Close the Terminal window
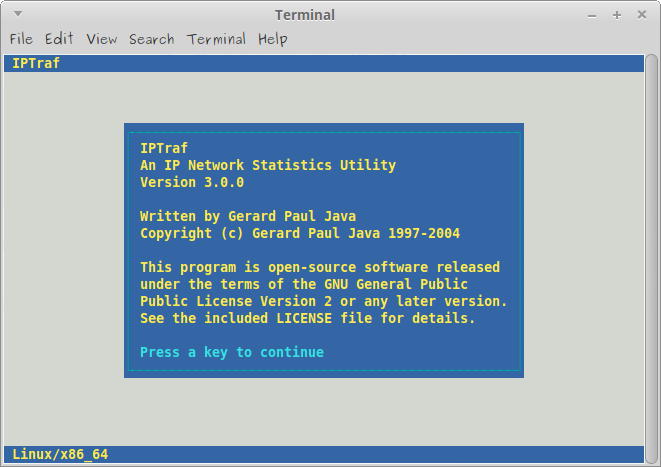Viewport: 661px width, 467px height. click(642, 15)
